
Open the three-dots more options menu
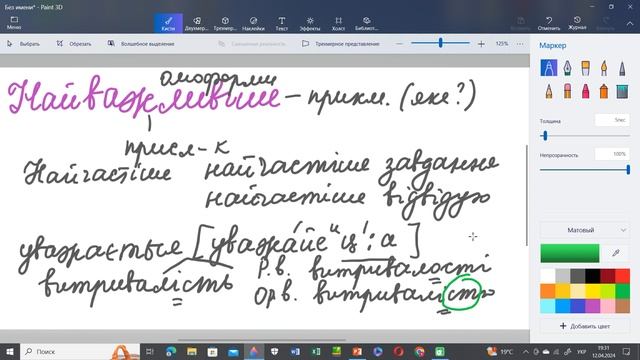(520, 44)
